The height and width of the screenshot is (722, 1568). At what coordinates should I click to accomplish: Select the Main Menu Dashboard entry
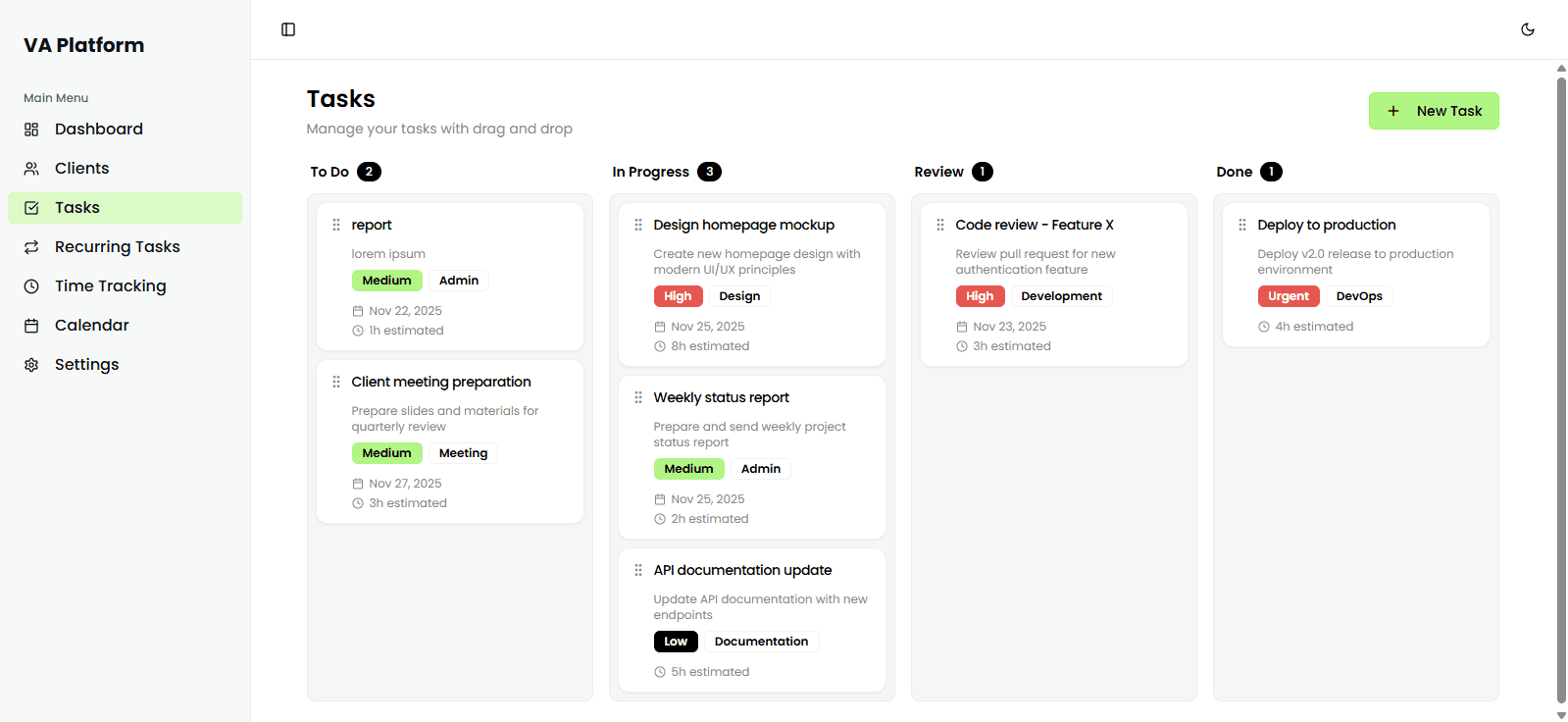click(98, 129)
